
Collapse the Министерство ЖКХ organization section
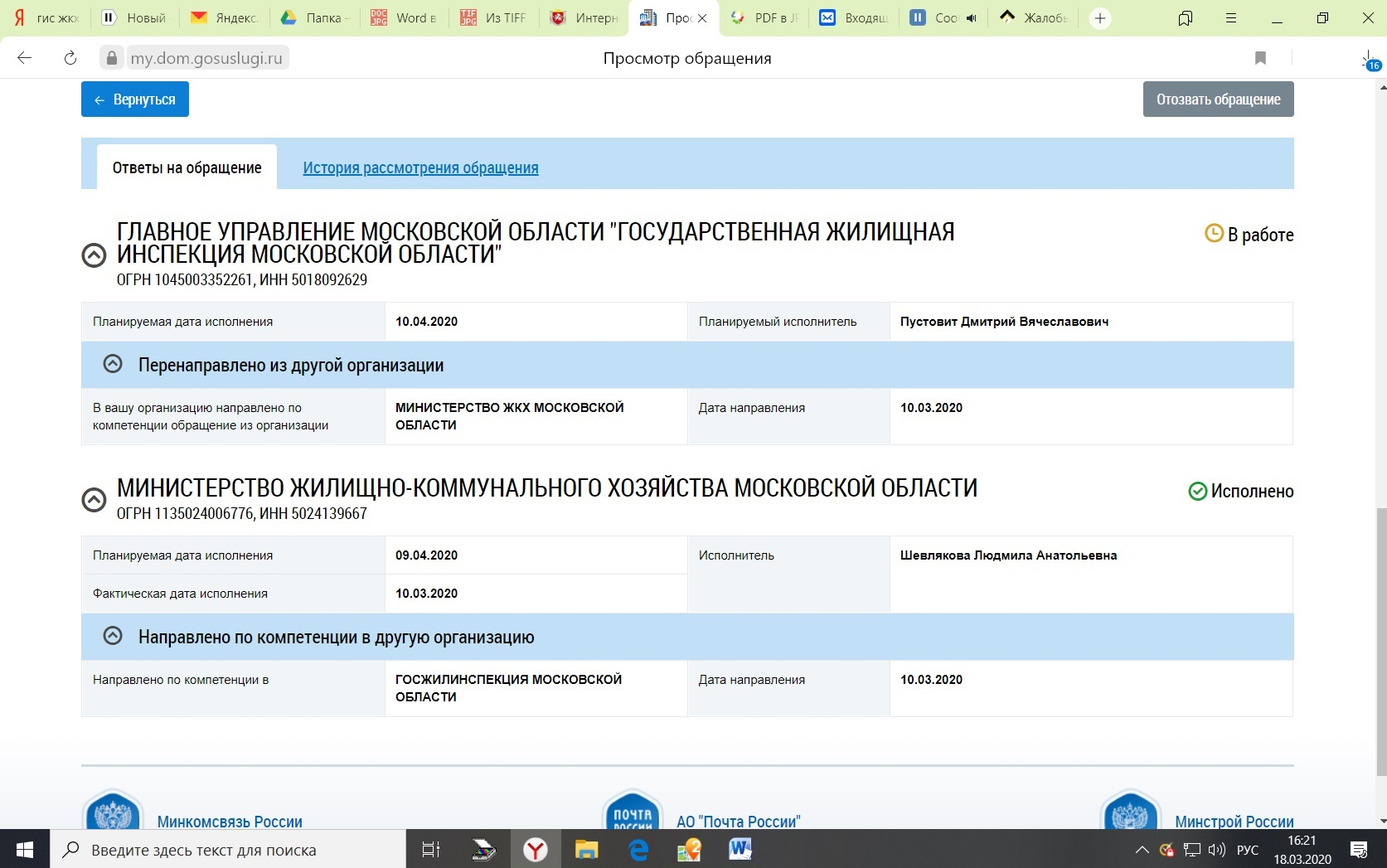click(x=94, y=500)
